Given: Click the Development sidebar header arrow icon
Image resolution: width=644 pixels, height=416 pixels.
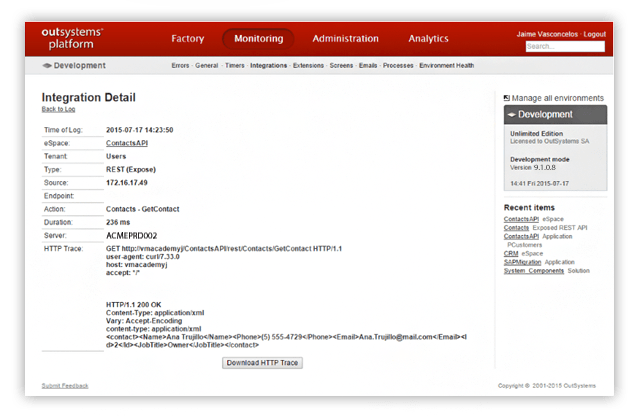Looking at the screenshot, I should tap(511, 115).
